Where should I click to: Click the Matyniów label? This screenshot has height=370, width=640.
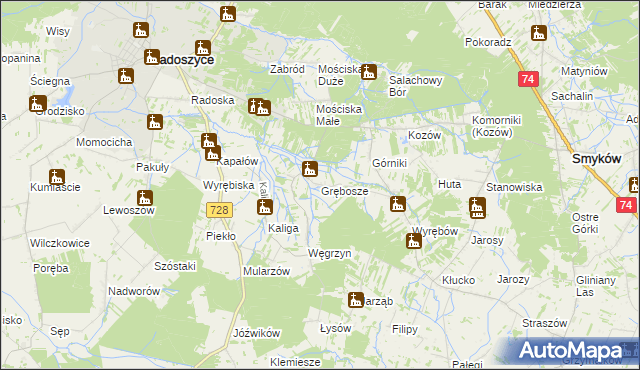584,71
